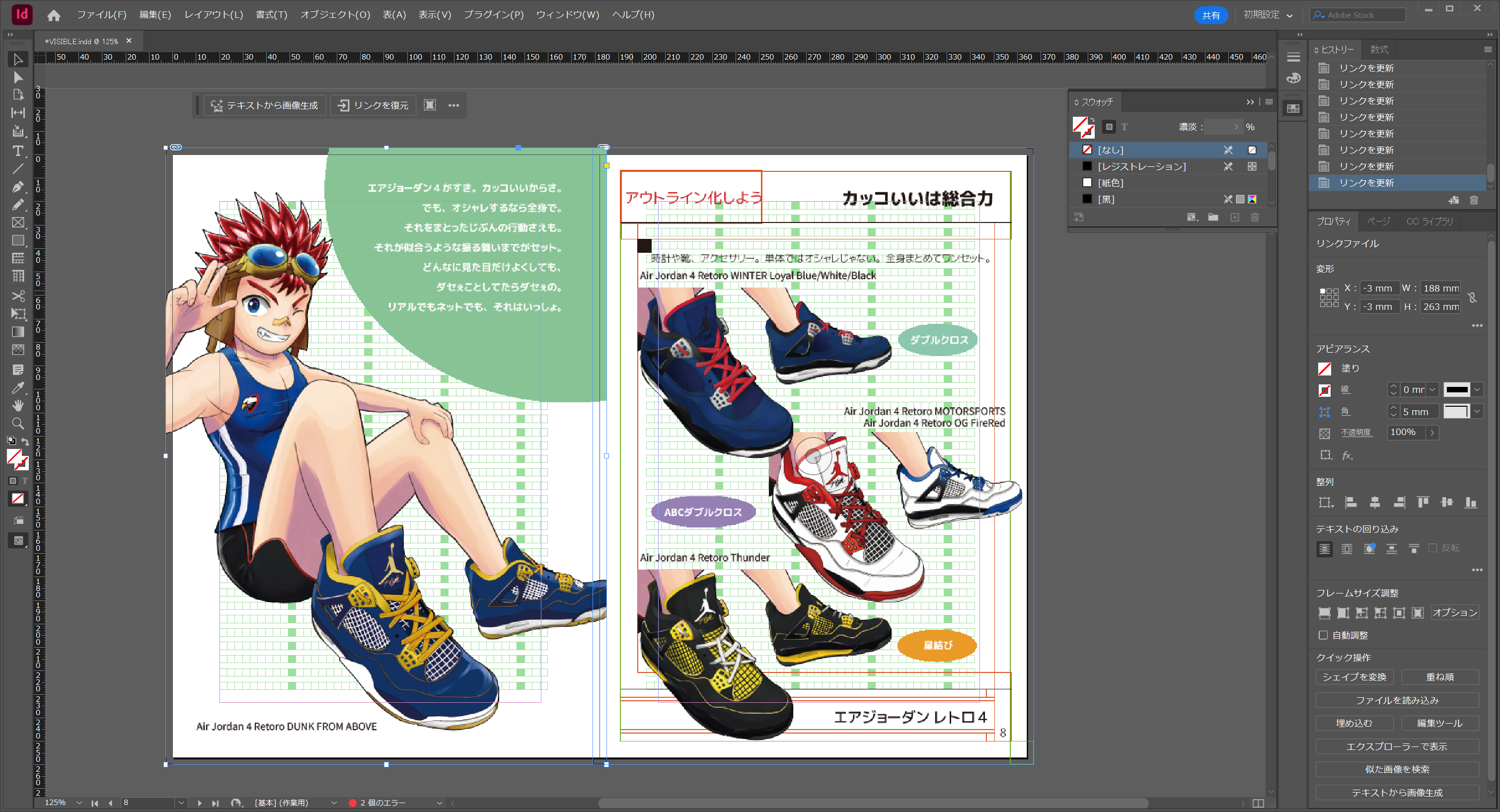1500x812 pixels.
Task: Click テキストから画像生成 in context bar
Action: (264, 105)
